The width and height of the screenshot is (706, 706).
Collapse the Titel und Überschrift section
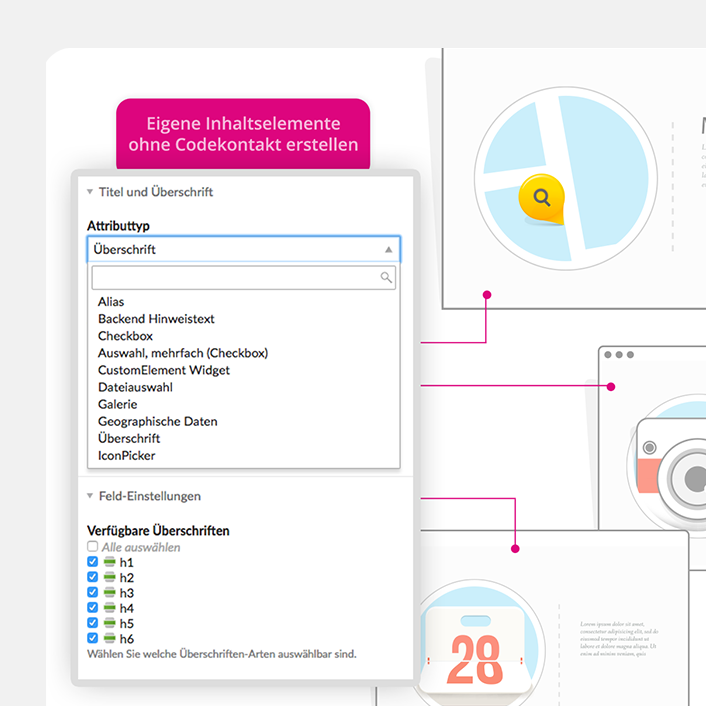tap(90, 192)
